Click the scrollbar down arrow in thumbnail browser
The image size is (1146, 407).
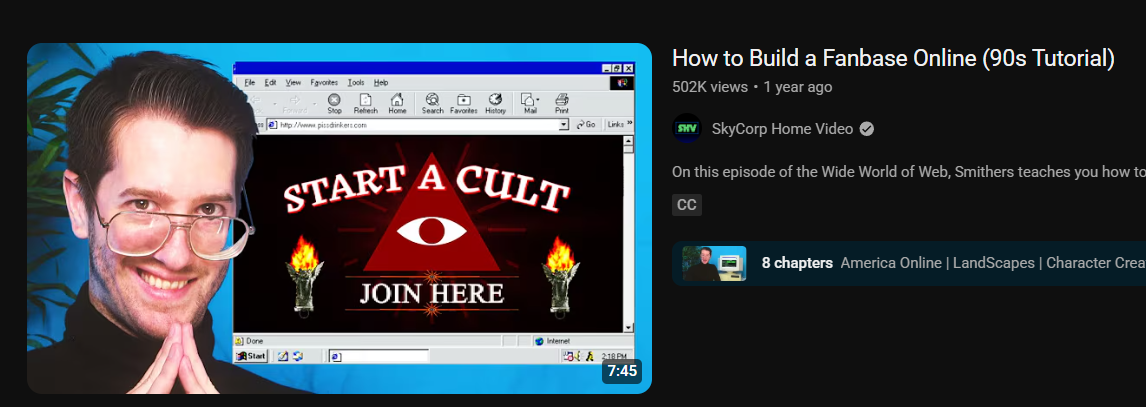click(629, 327)
